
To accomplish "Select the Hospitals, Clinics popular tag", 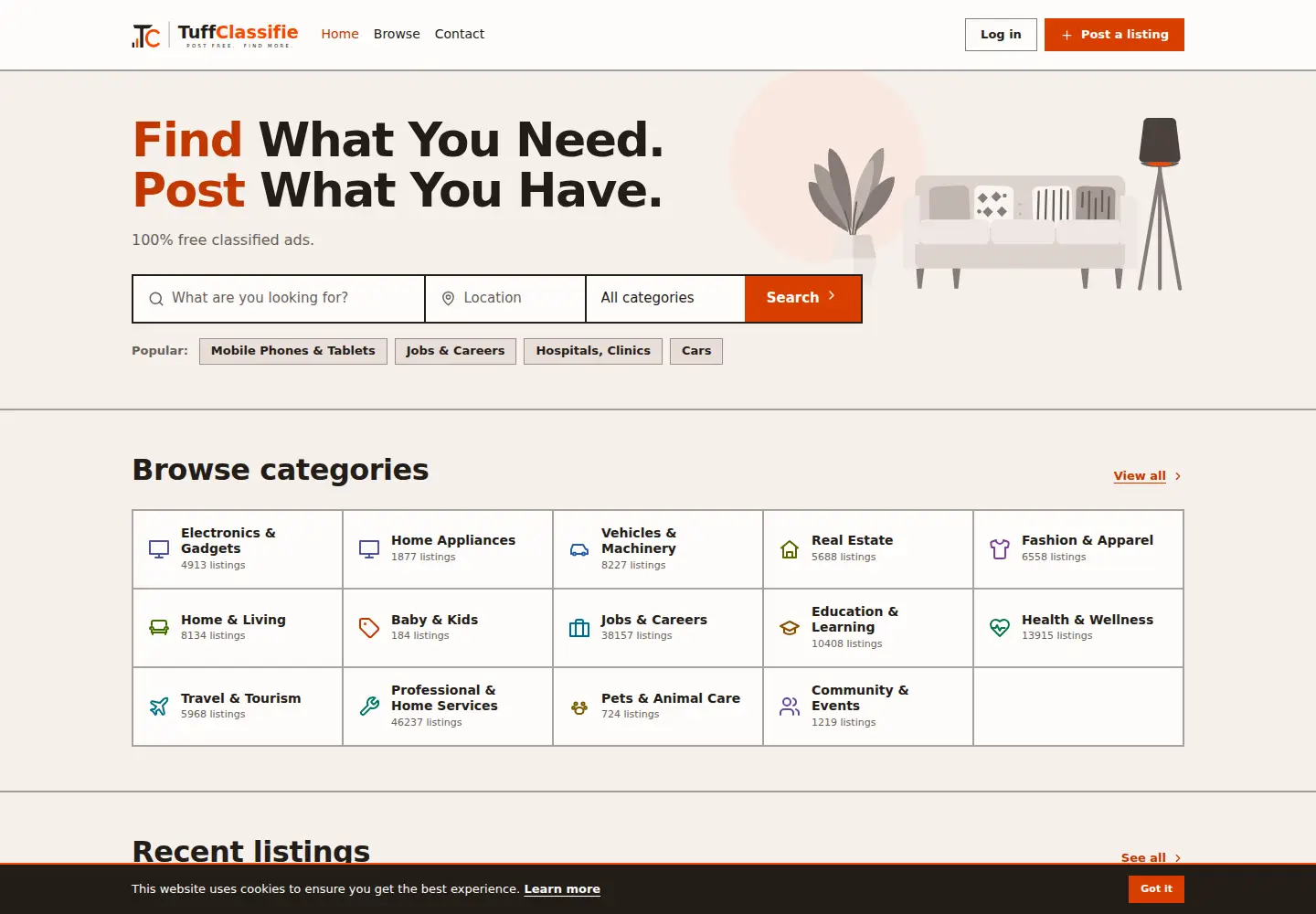I will [593, 351].
